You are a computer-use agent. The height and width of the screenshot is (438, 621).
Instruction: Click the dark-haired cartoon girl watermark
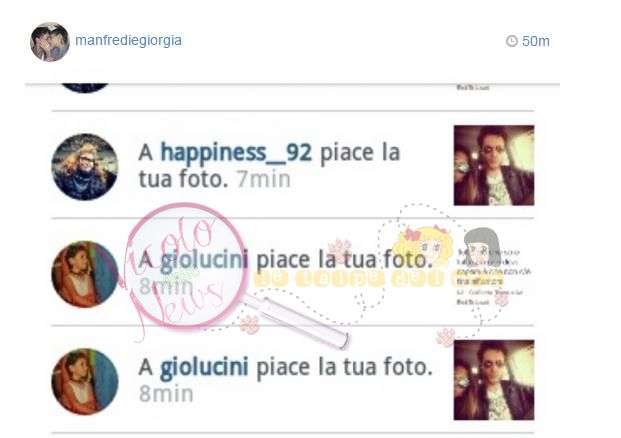[x=482, y=246]
